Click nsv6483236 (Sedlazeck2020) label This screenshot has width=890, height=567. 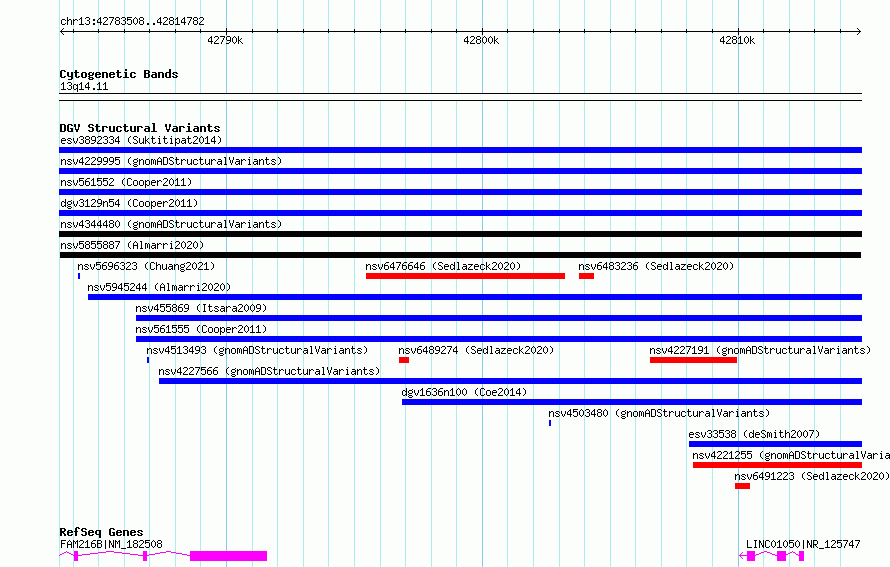point(656,266)
